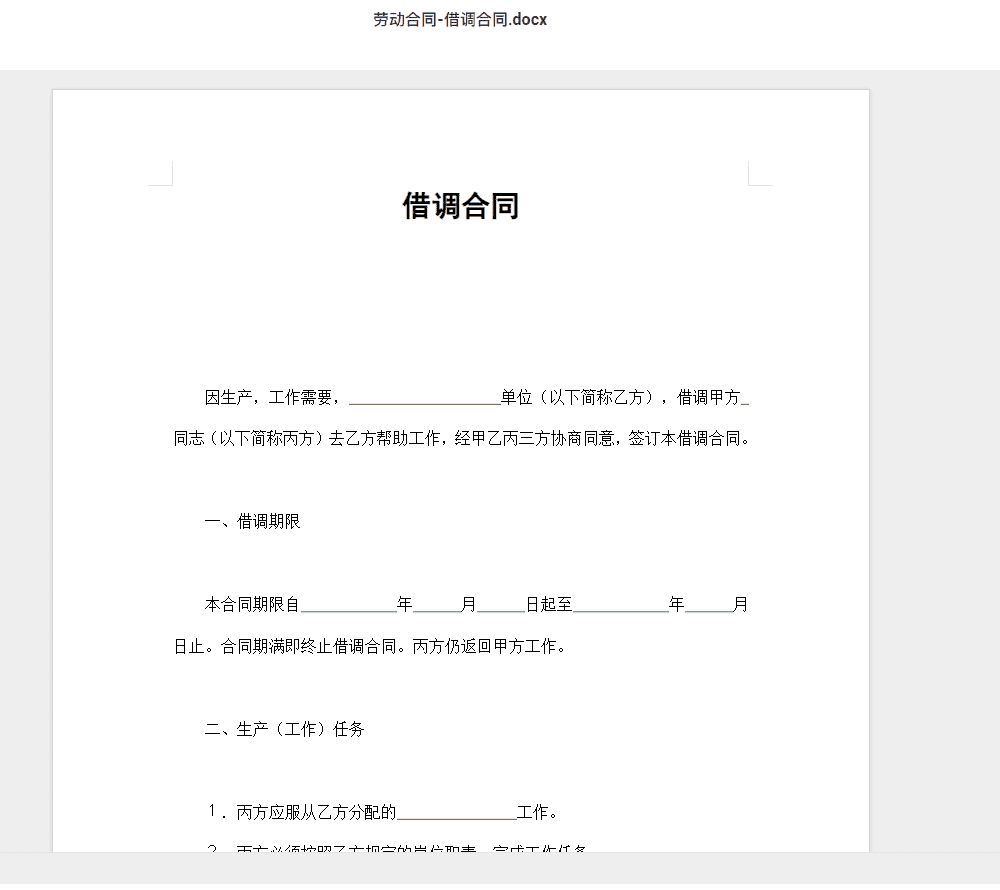The width and height of the screenshot is (1000, 890).
Task: Click the phrase 签订本借调合同。
Action: pyautogui.click(x=689, y=439)
